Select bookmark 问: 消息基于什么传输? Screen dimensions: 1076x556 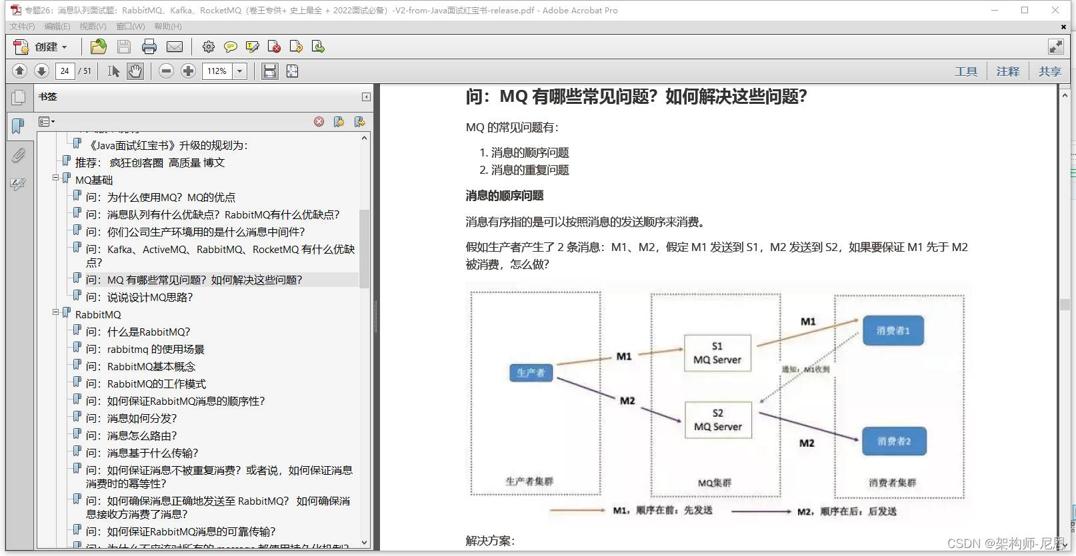click(142, 452)
